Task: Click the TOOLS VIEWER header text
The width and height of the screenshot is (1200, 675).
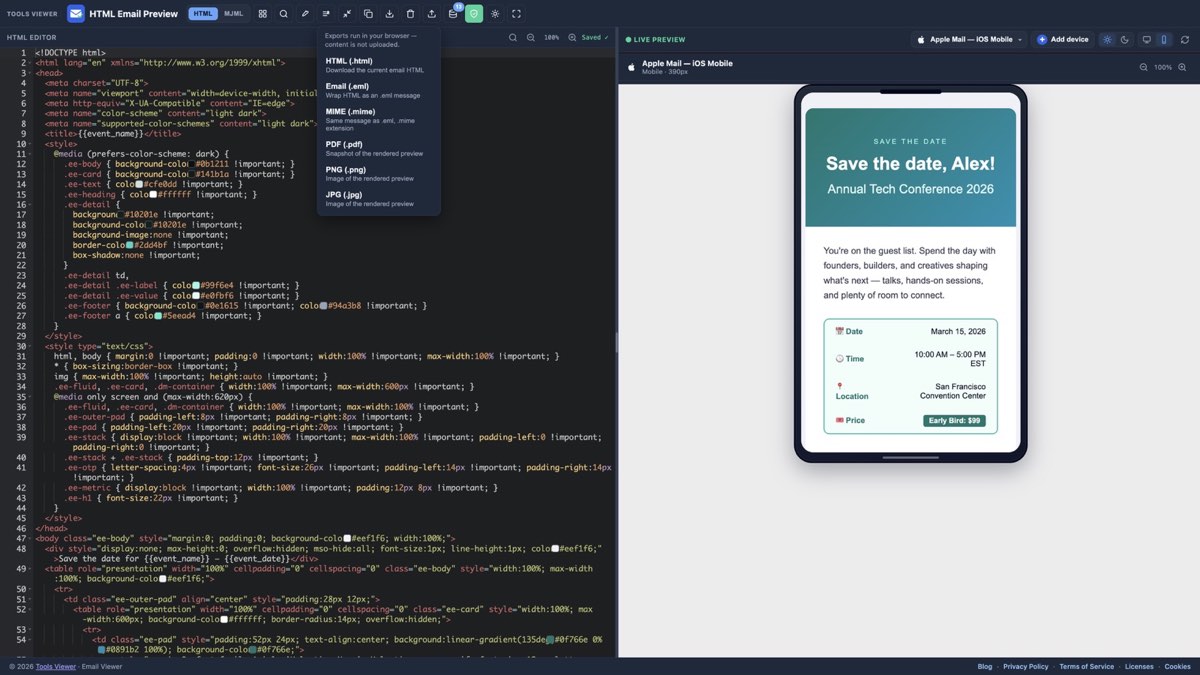Action: [x=30, y=14]
